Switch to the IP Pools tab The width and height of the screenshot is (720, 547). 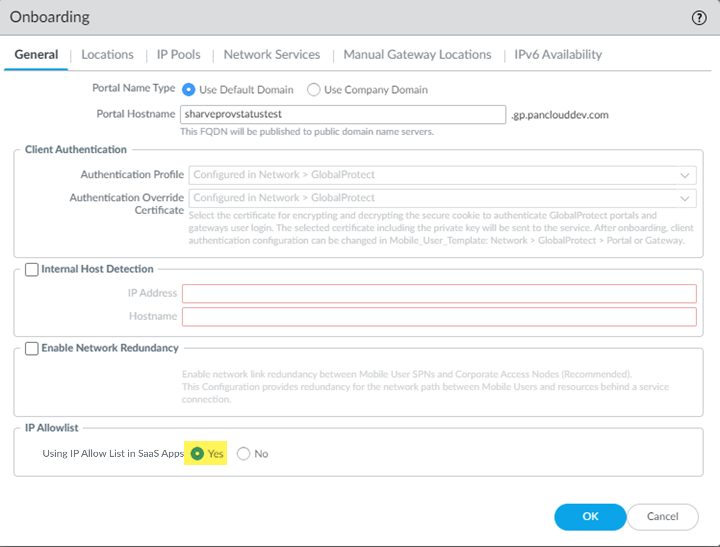click(x=178, y=55)
